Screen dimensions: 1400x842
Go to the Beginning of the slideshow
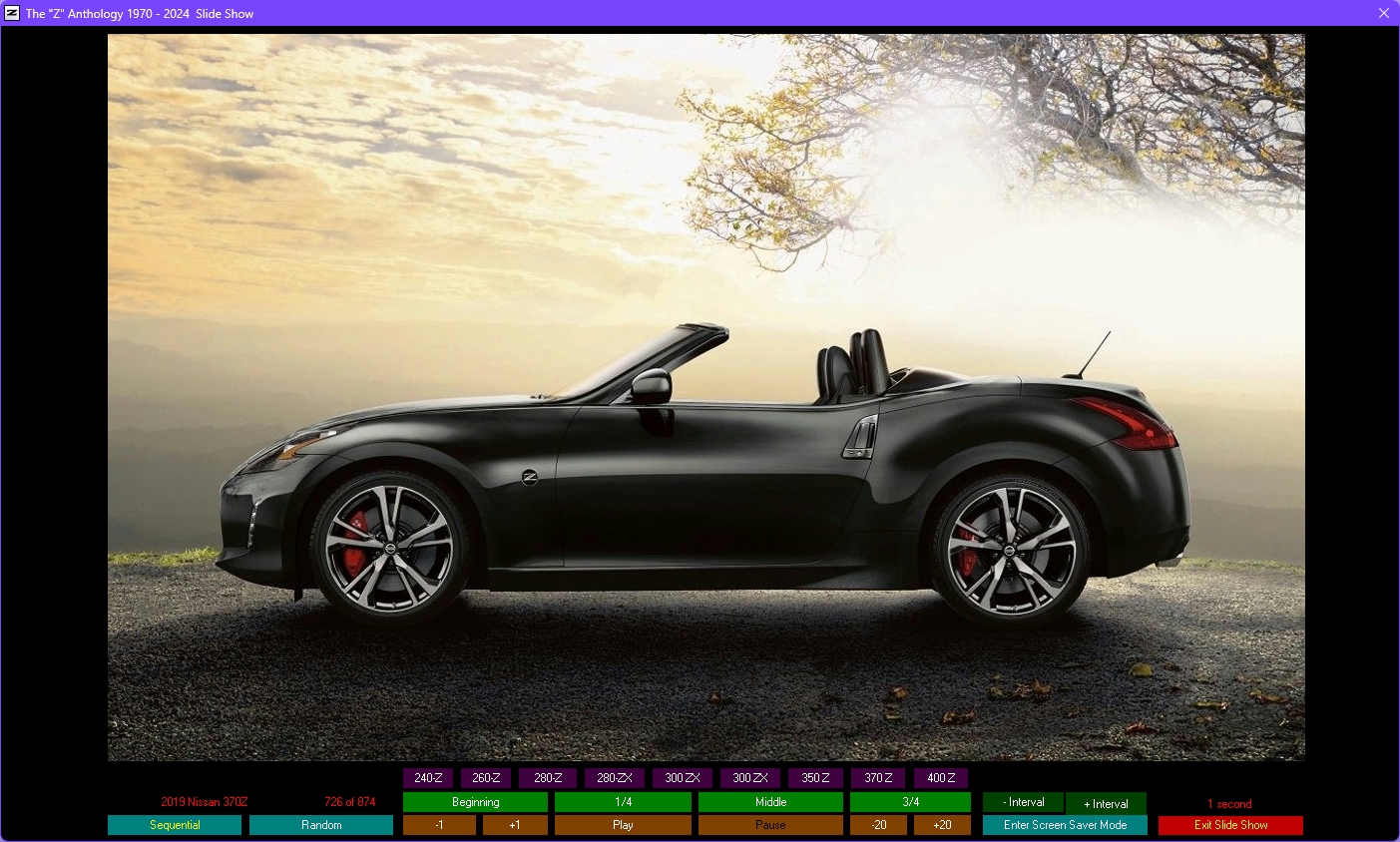pos(475,802)
